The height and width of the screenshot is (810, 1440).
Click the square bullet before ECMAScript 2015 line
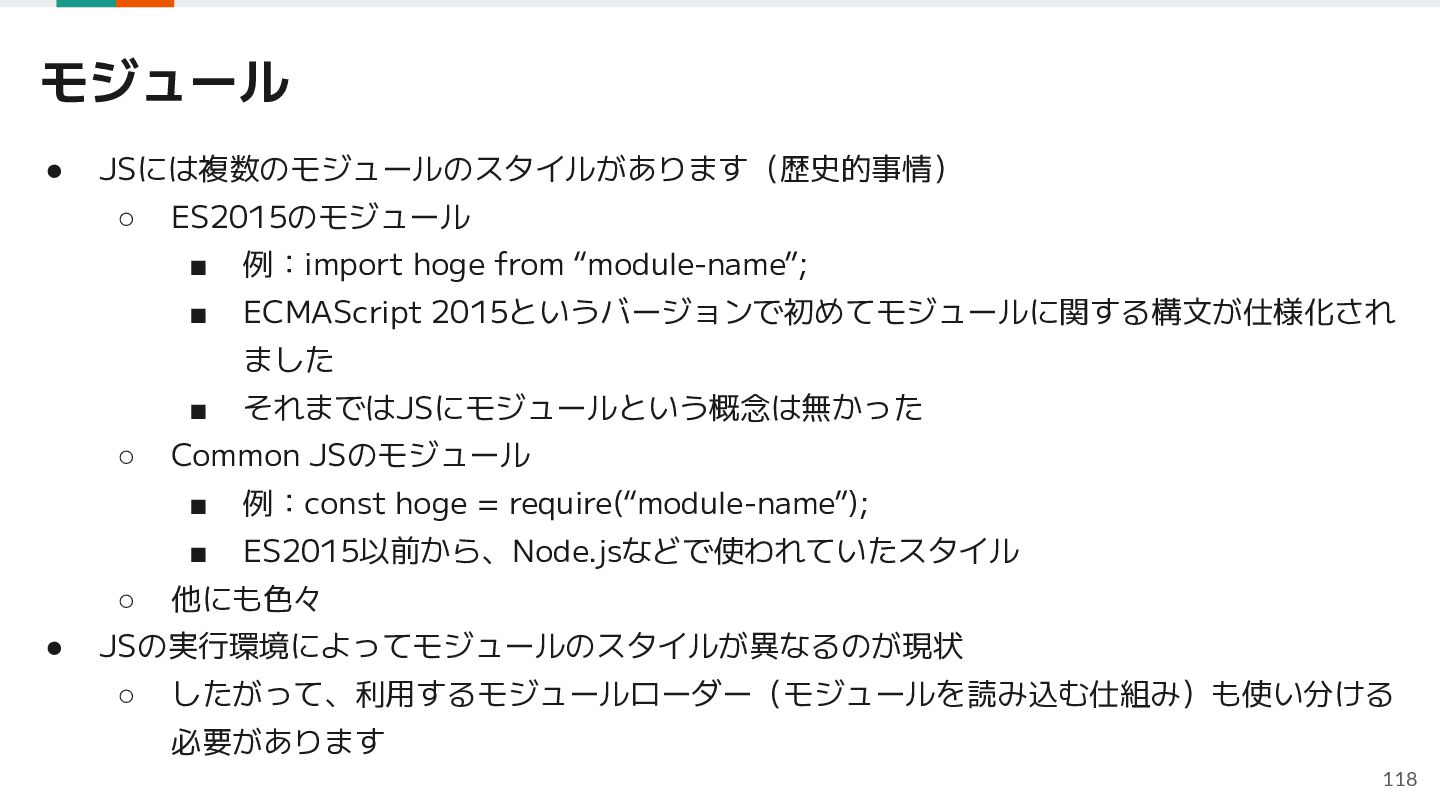(198, 315)
